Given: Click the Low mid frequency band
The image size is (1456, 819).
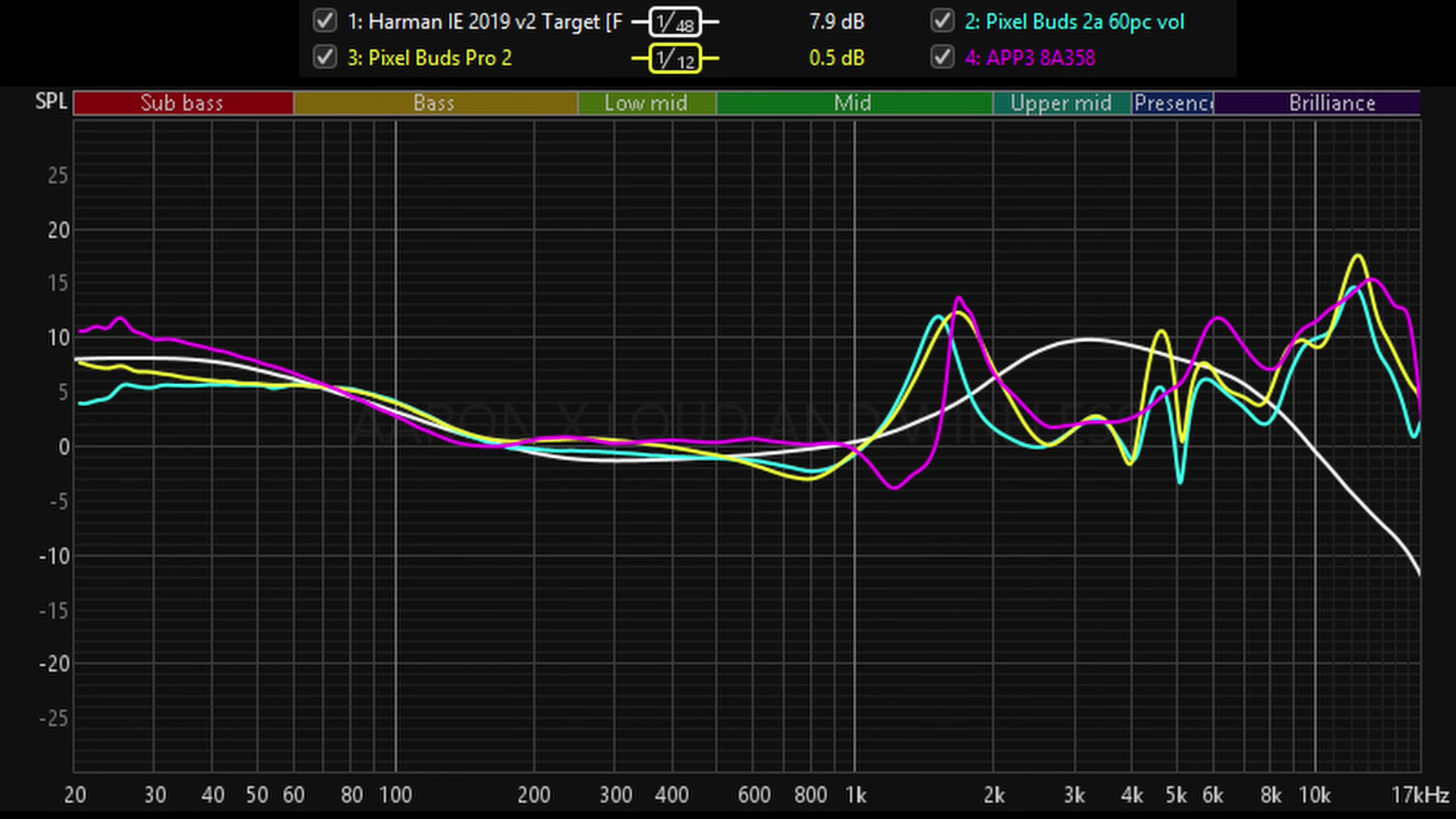Looking at the screenshot, I should click(x=646, y=102).
